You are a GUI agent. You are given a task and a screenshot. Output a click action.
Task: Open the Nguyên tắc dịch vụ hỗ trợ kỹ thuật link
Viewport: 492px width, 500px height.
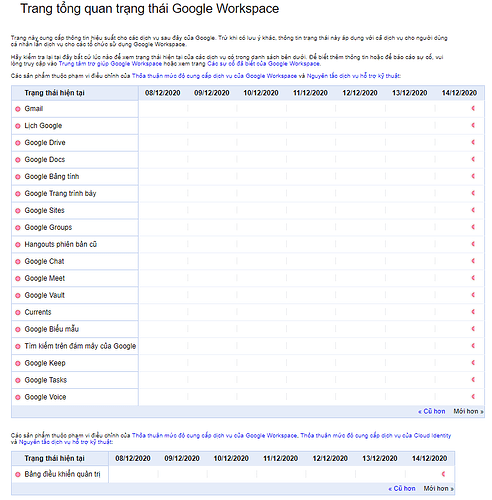[x=353, y=76]
